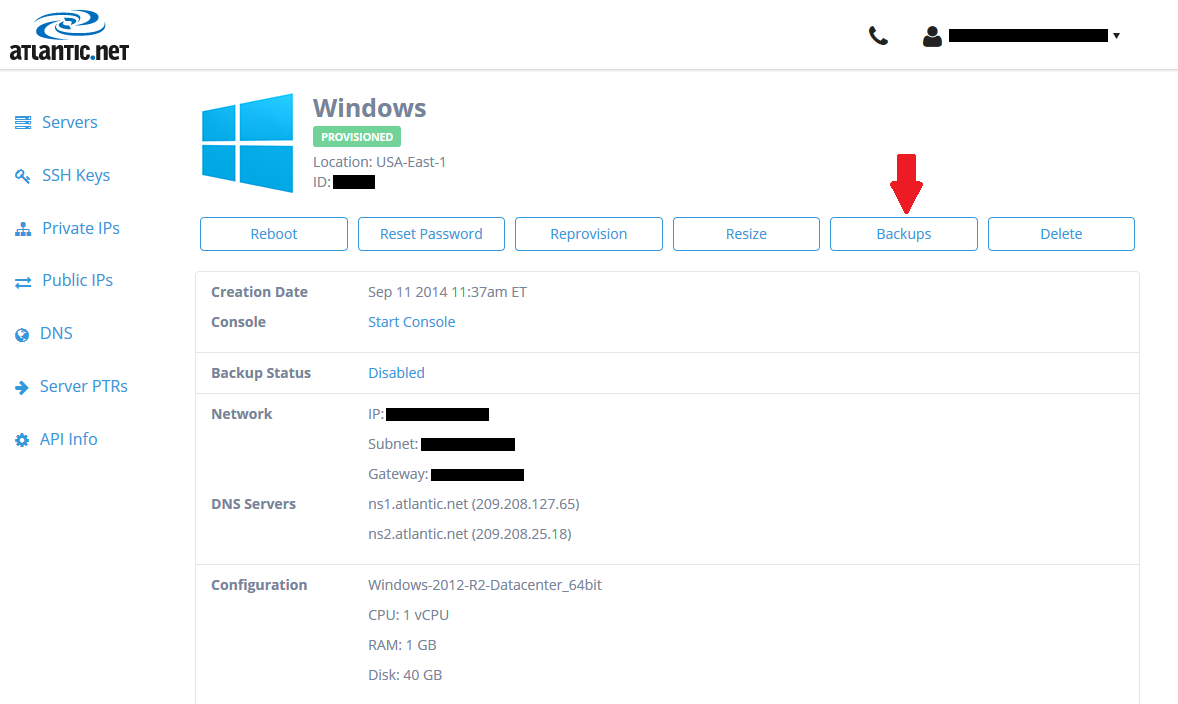The image size is (1178, 704).
Task: Click the Disk: 40 GB value
Action: click(405, 675)
